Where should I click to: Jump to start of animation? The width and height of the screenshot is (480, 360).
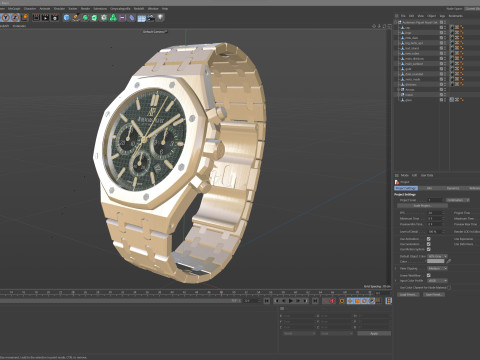pyautogui.click(x=267, y=301)
